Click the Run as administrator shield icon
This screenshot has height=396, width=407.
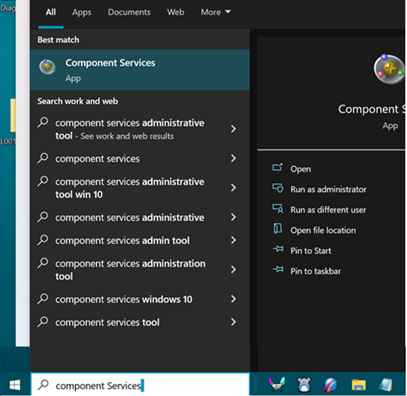coord(278,188)
